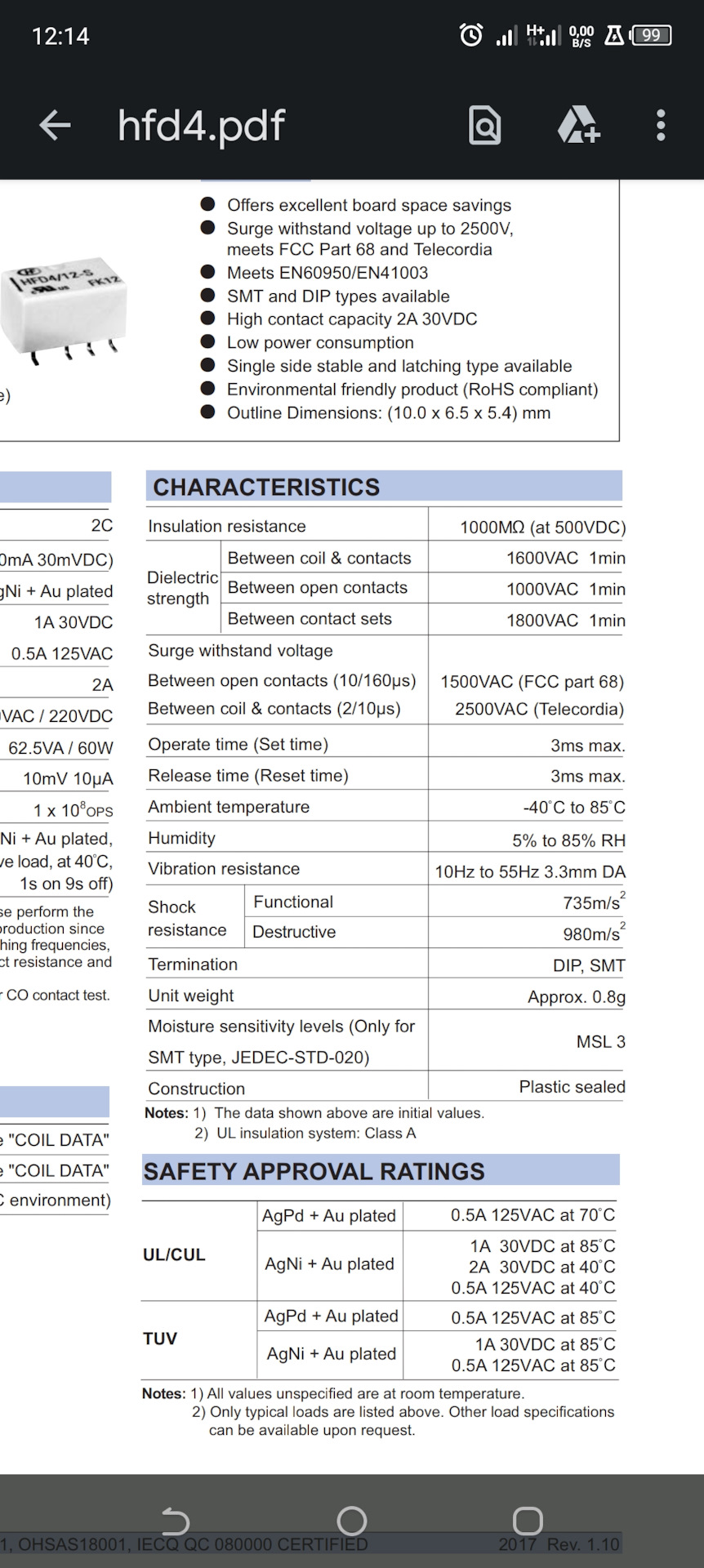Tap the battery level indicator
Image resolution: width=704 pixels, height=1568 pixels.
tap(651, 35)
